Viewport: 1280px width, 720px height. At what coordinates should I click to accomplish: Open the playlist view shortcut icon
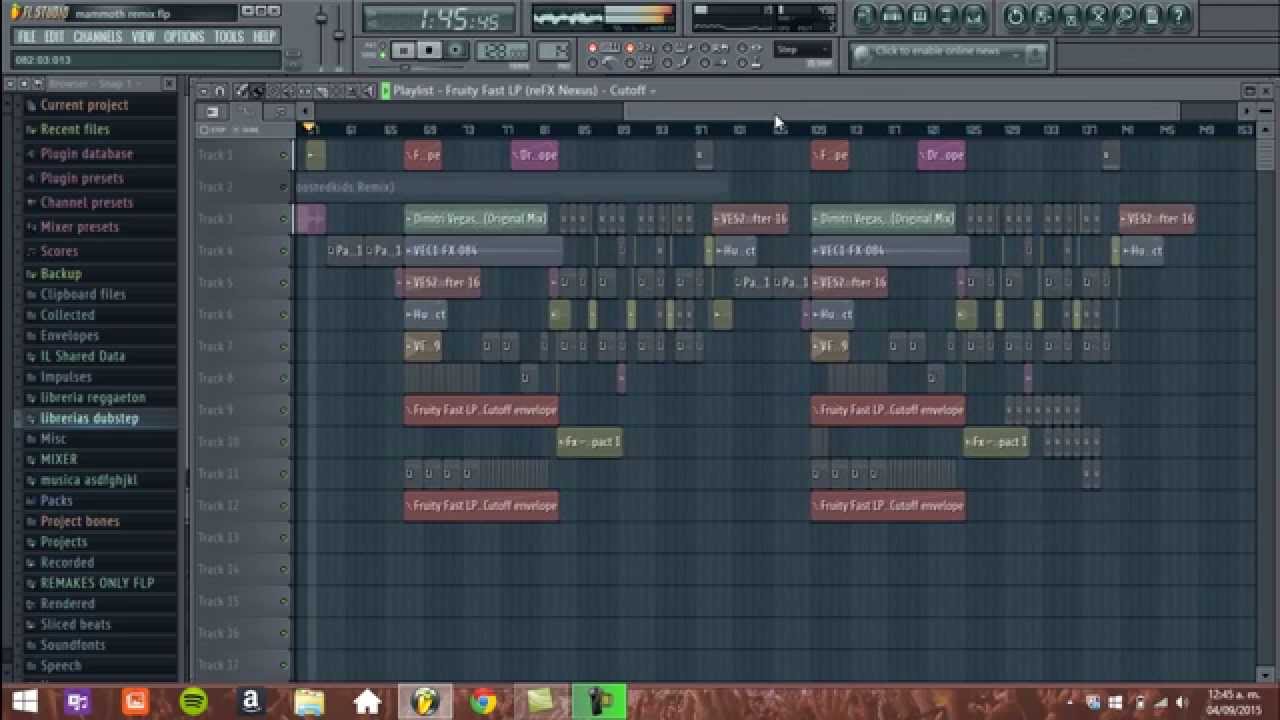click(865, 16)
